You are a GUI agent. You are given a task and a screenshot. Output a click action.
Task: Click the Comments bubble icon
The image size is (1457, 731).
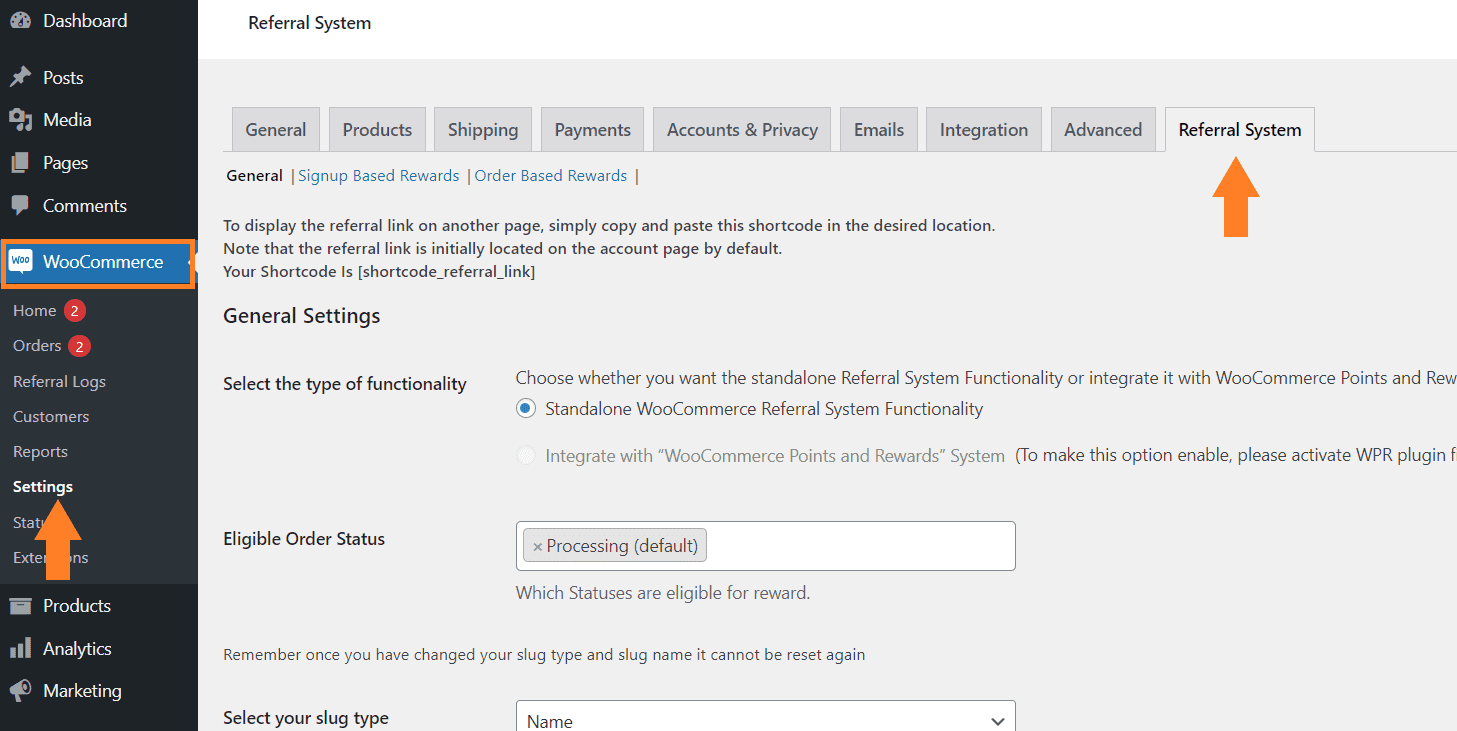pyautogui.click(x=20, y=205)
